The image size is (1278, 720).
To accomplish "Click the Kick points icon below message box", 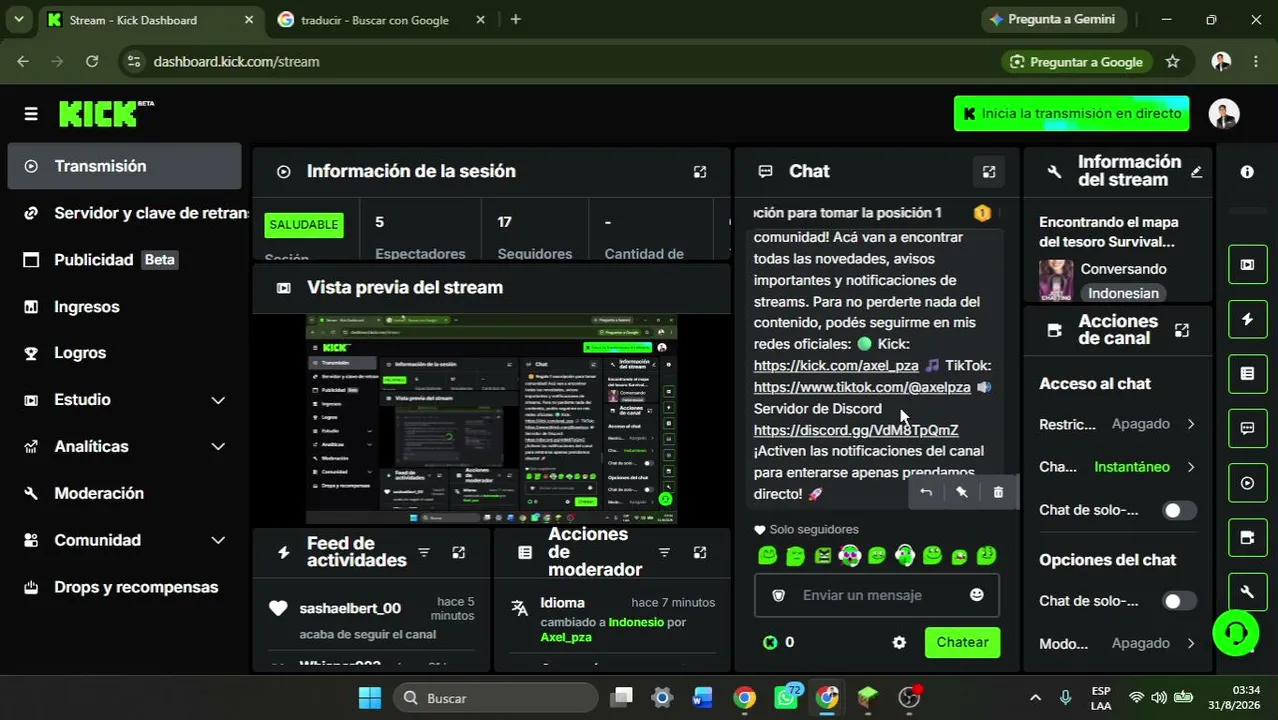I will (770, 643).
